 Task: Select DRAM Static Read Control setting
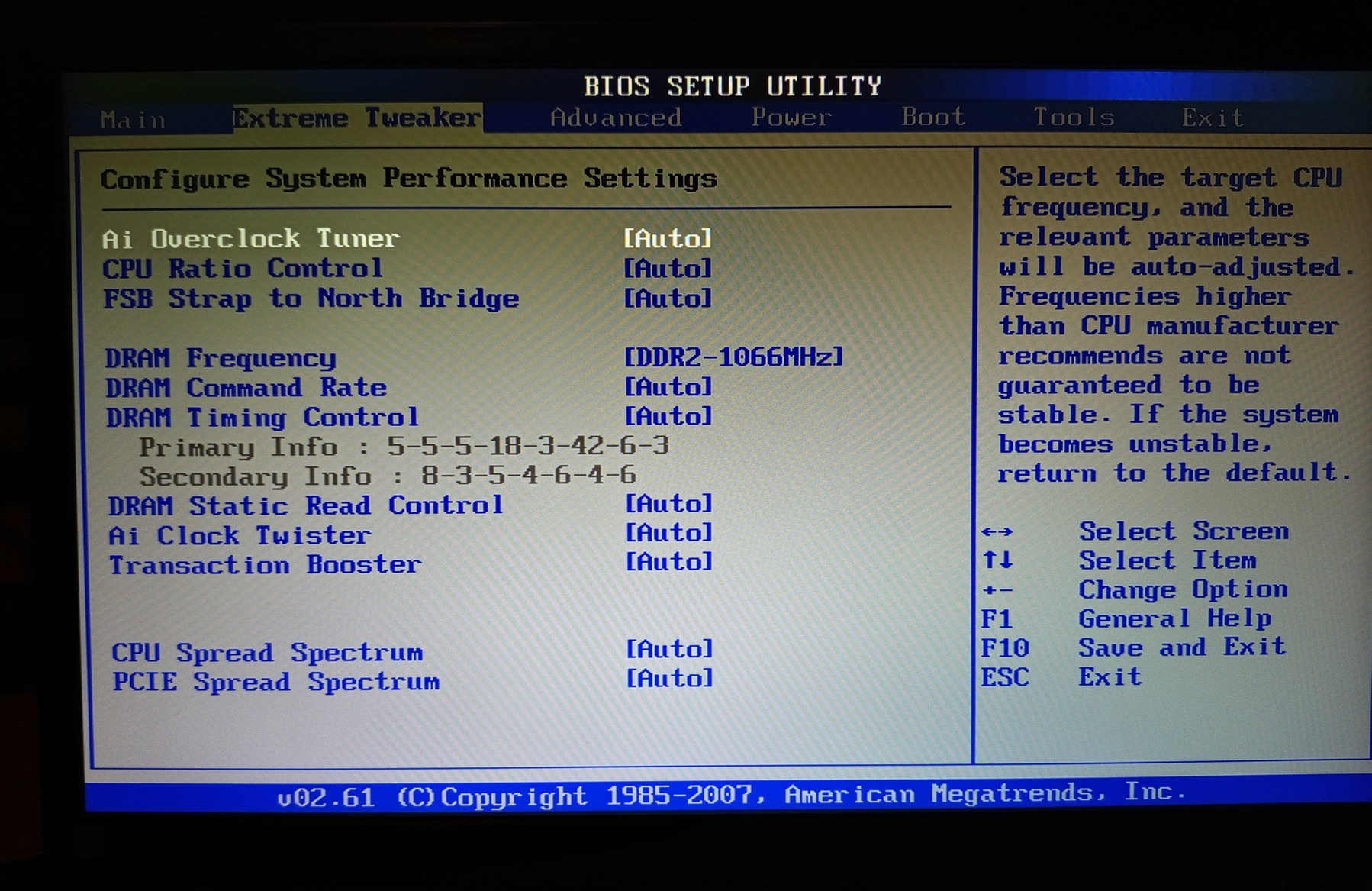[305, 505]
